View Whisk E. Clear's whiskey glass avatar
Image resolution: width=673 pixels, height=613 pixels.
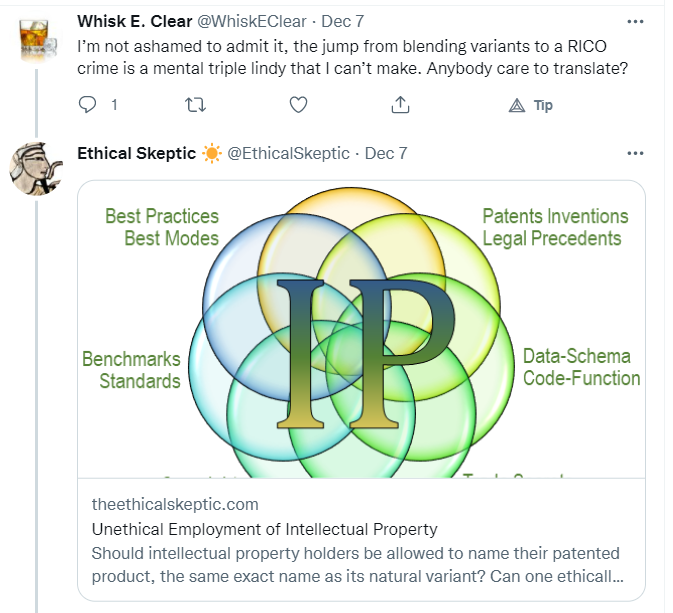point(37,38)
